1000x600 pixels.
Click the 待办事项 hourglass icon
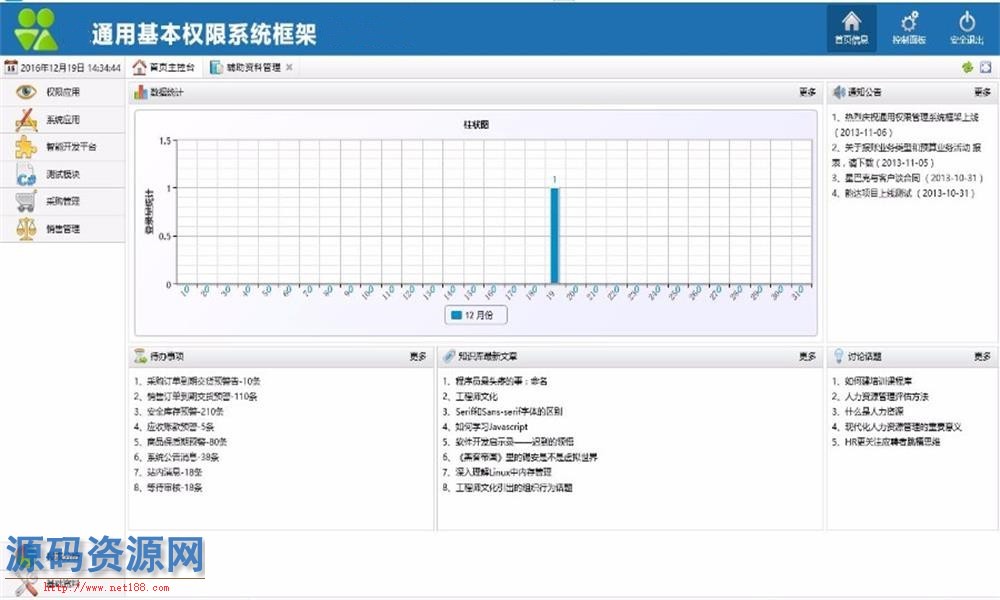pyautogui.click(x=140, y=356)
